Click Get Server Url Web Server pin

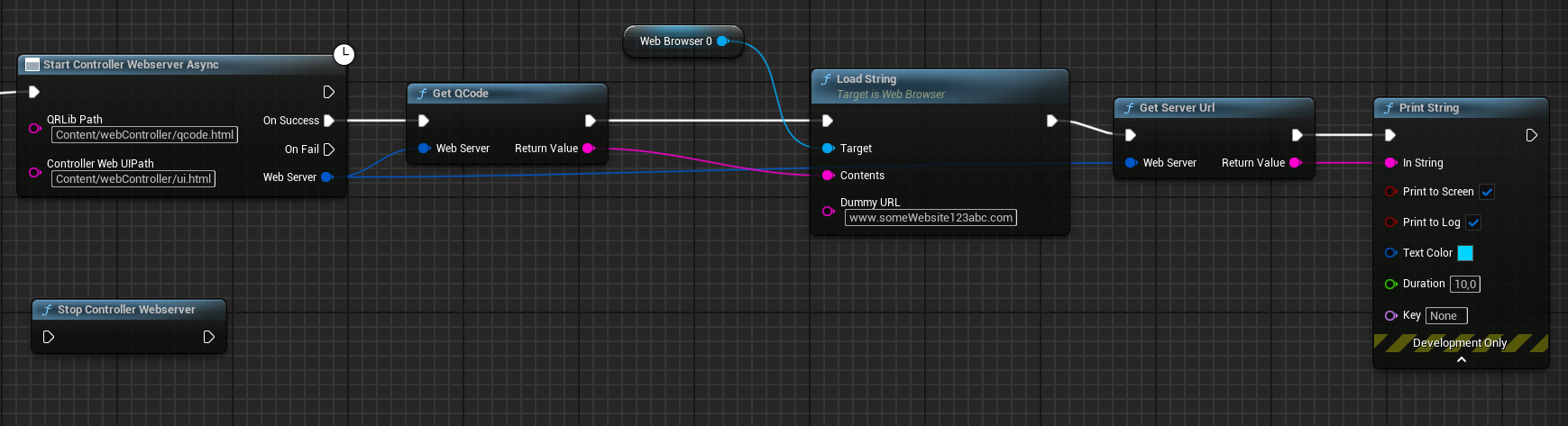pos(1131,163)
